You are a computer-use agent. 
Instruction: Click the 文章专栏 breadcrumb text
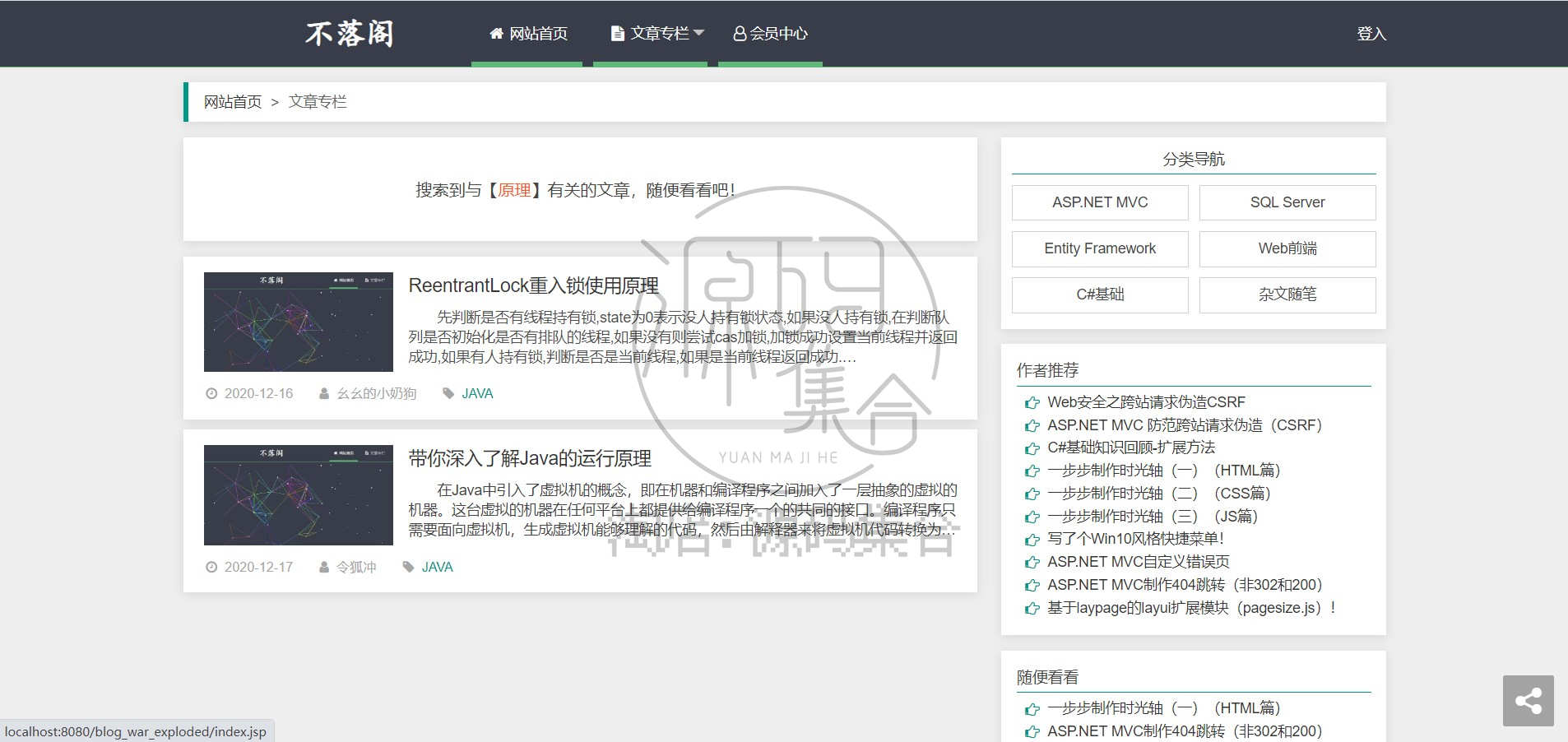tap(318, 102)
